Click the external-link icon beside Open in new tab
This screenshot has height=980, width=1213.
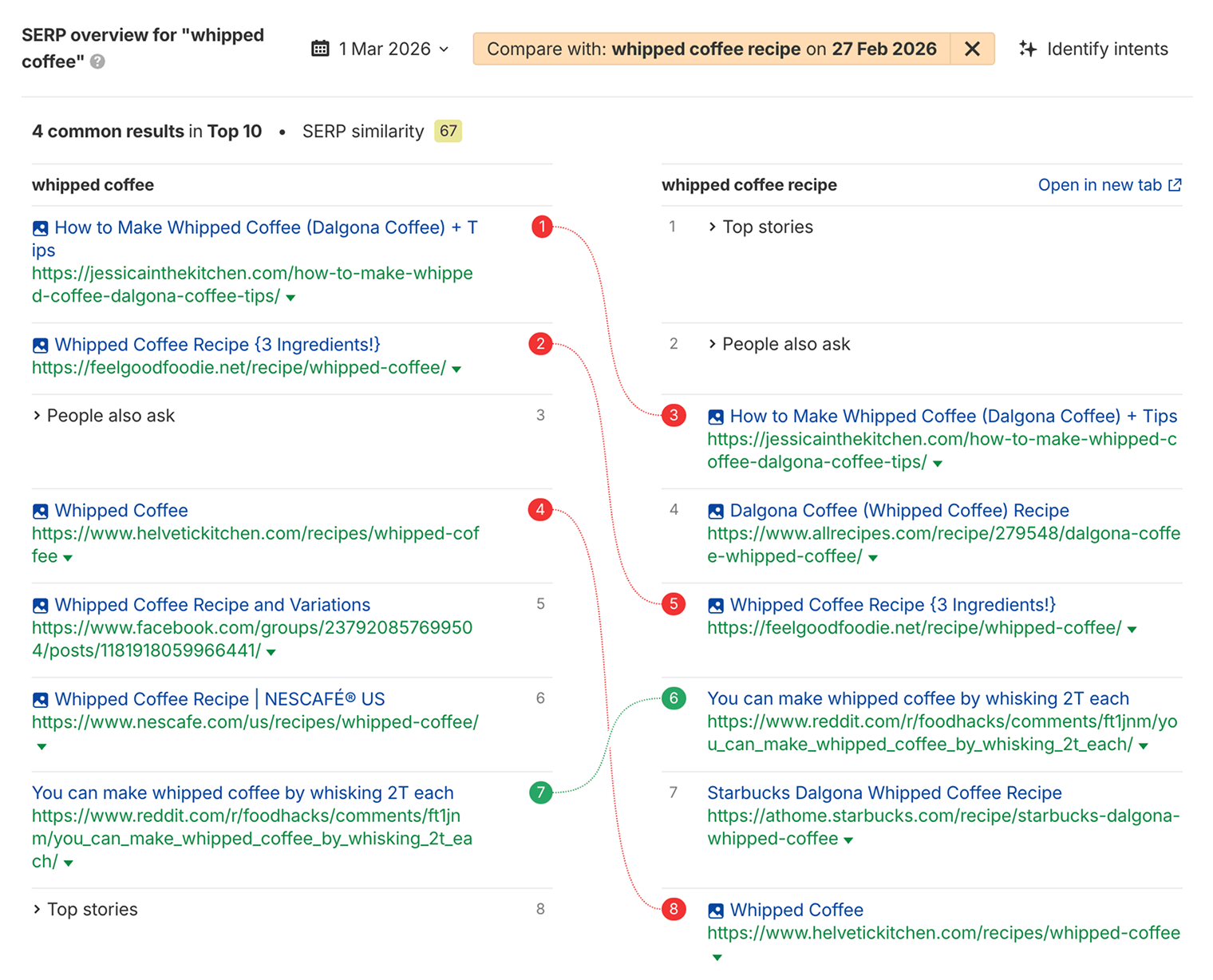click(1175, 184)
